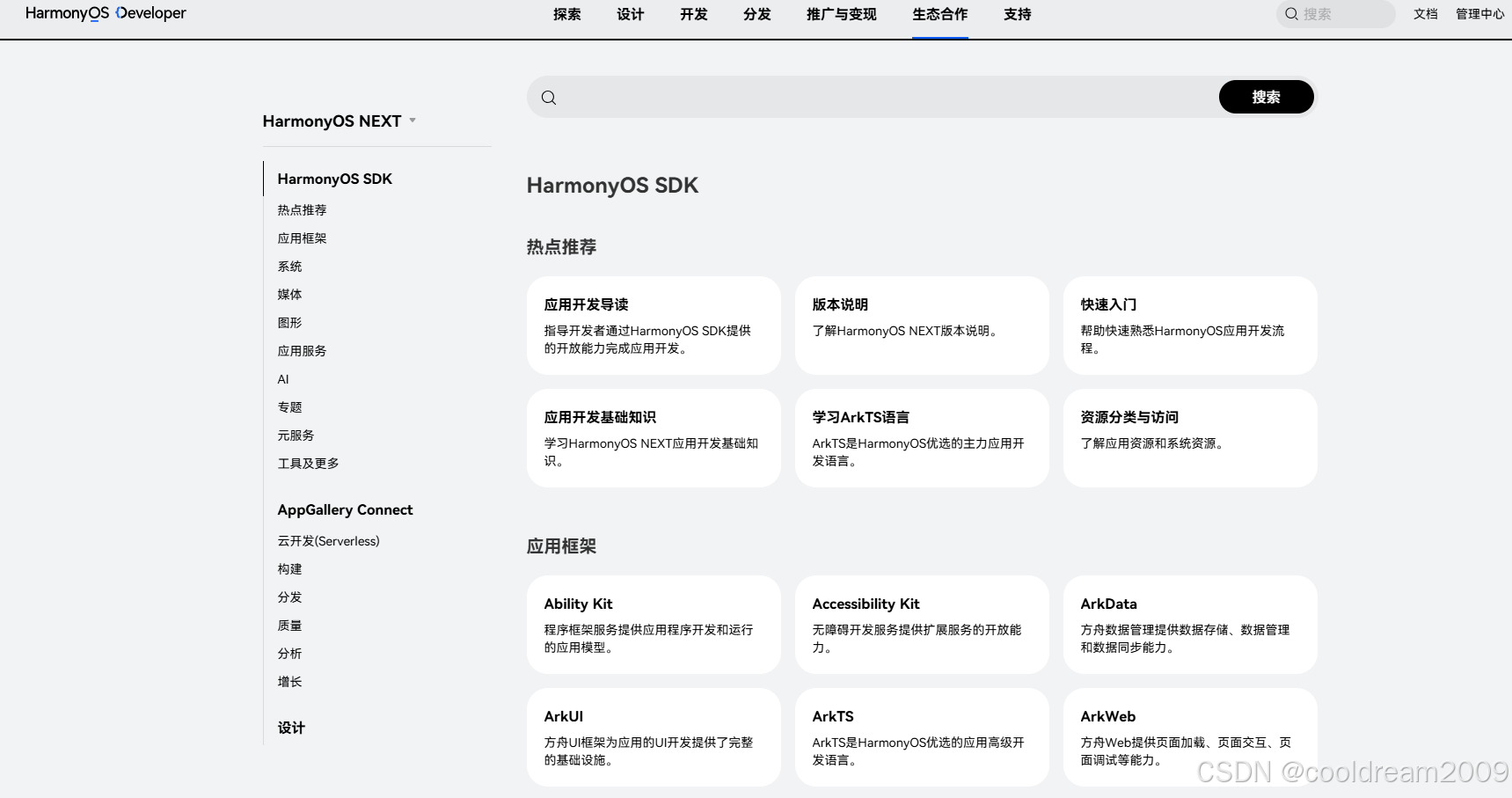Select 应用服务 in the sidebar

tap(302, 351)
